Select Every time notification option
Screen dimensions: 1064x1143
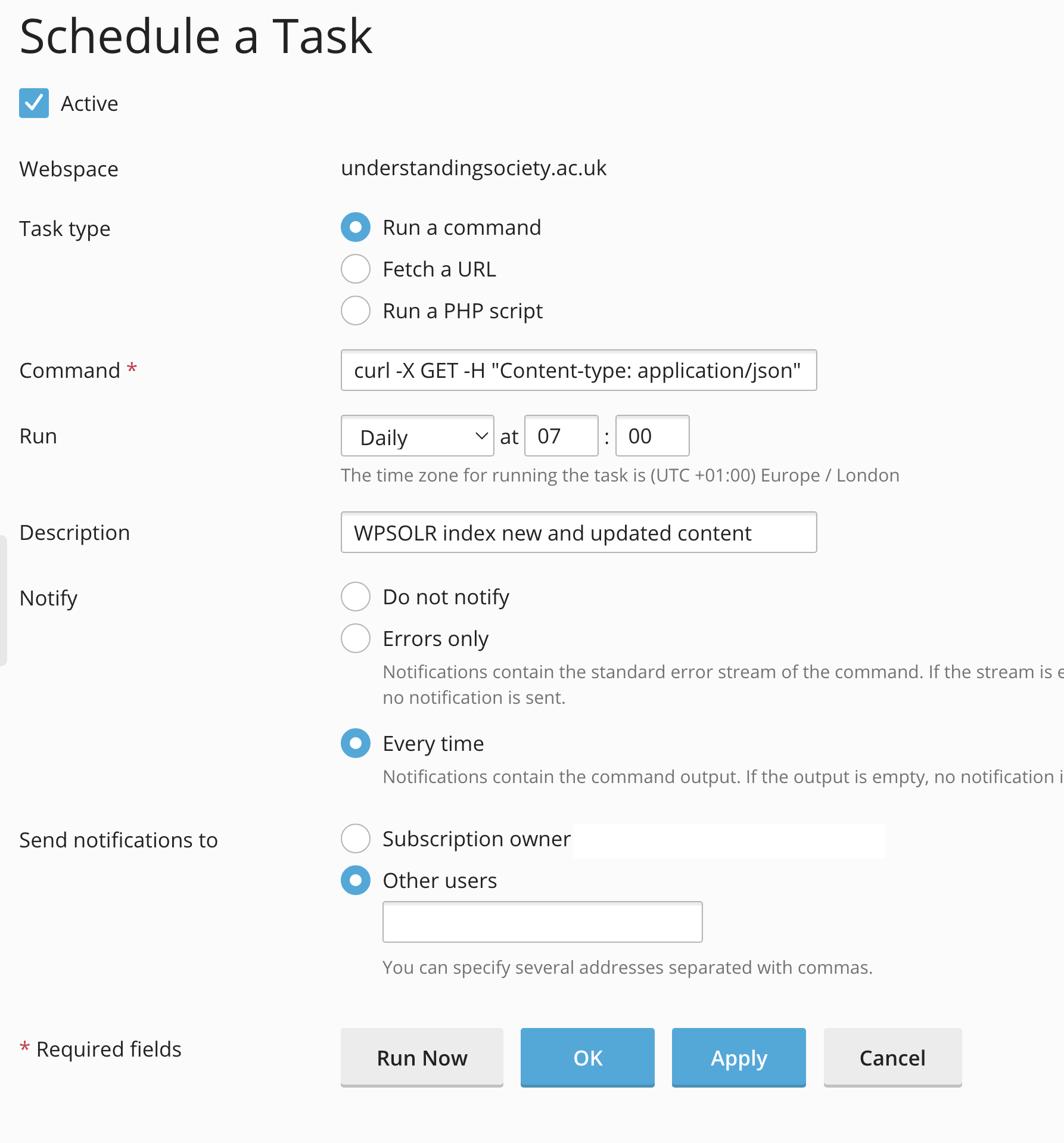[x=356, y=743]
